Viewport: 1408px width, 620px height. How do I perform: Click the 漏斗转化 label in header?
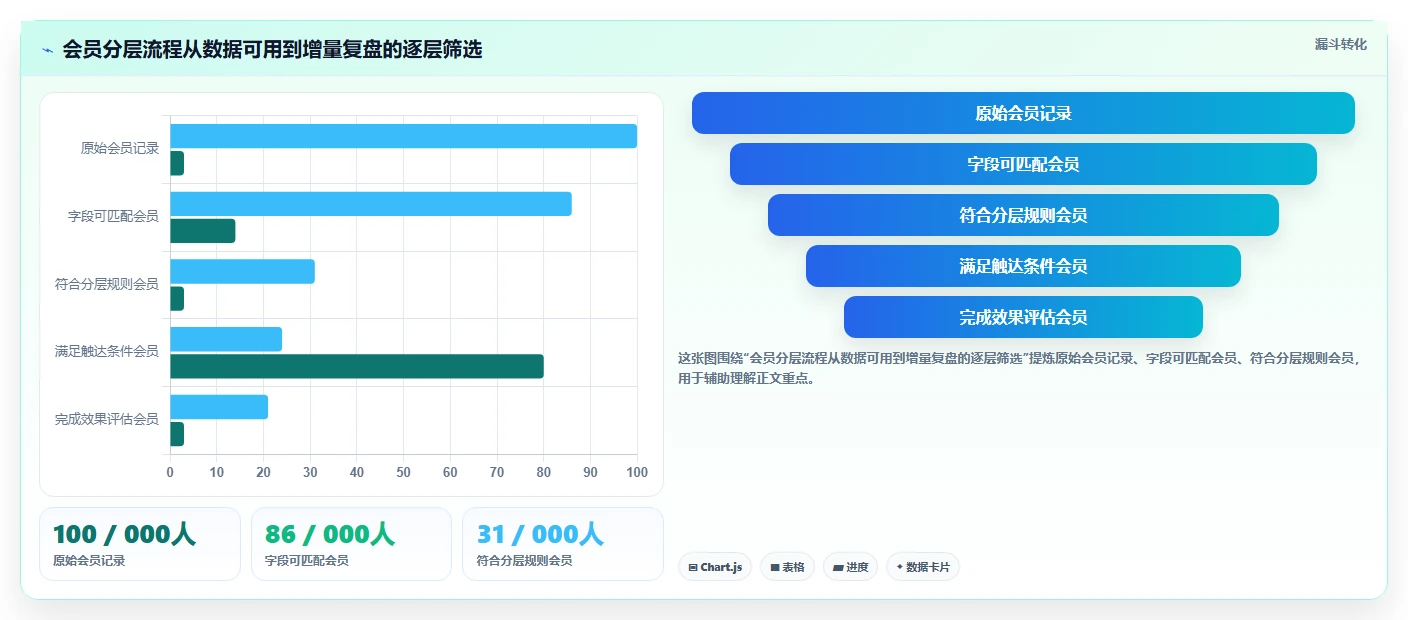(1340, 45)
